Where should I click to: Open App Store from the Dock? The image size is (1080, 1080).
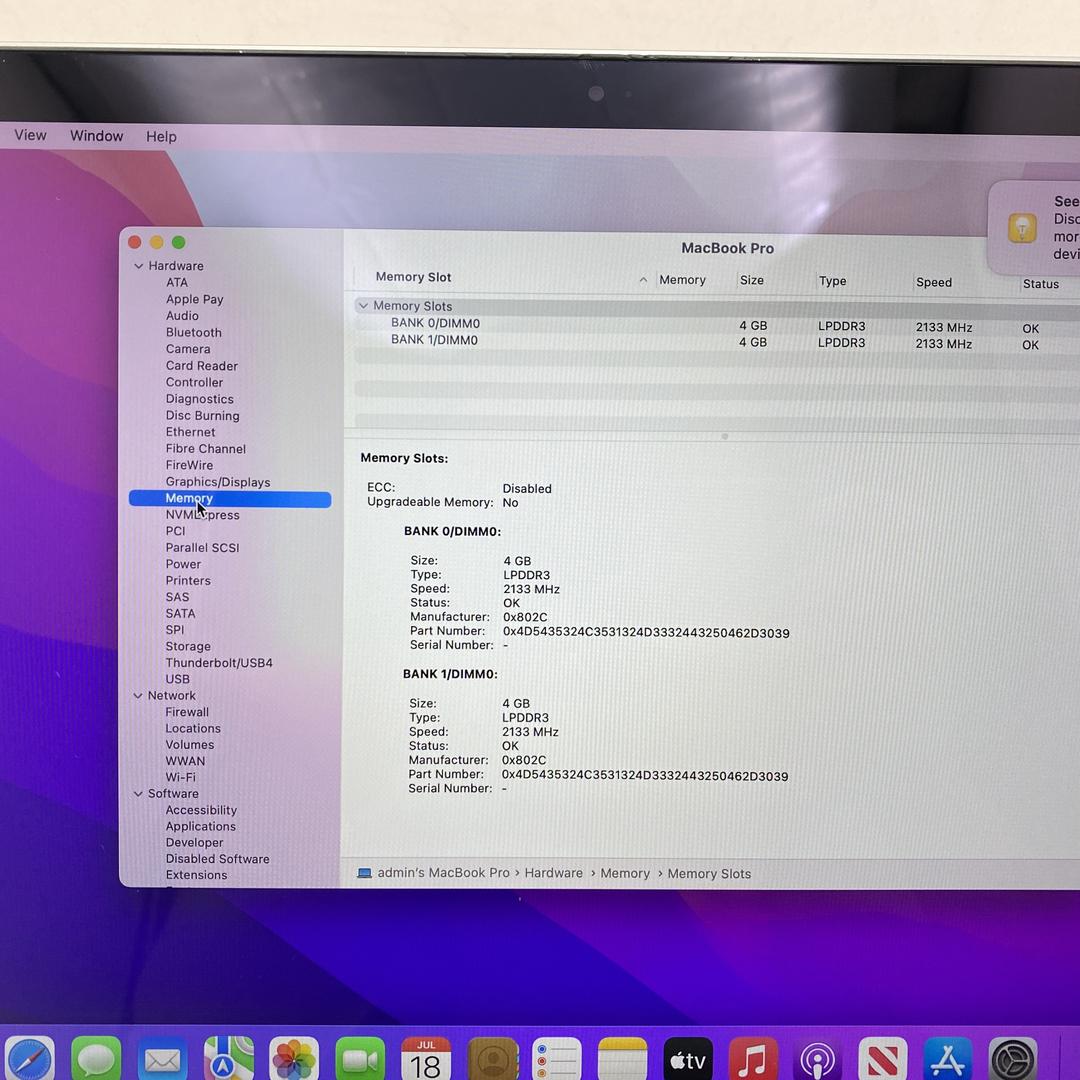tap(948, 1059)
